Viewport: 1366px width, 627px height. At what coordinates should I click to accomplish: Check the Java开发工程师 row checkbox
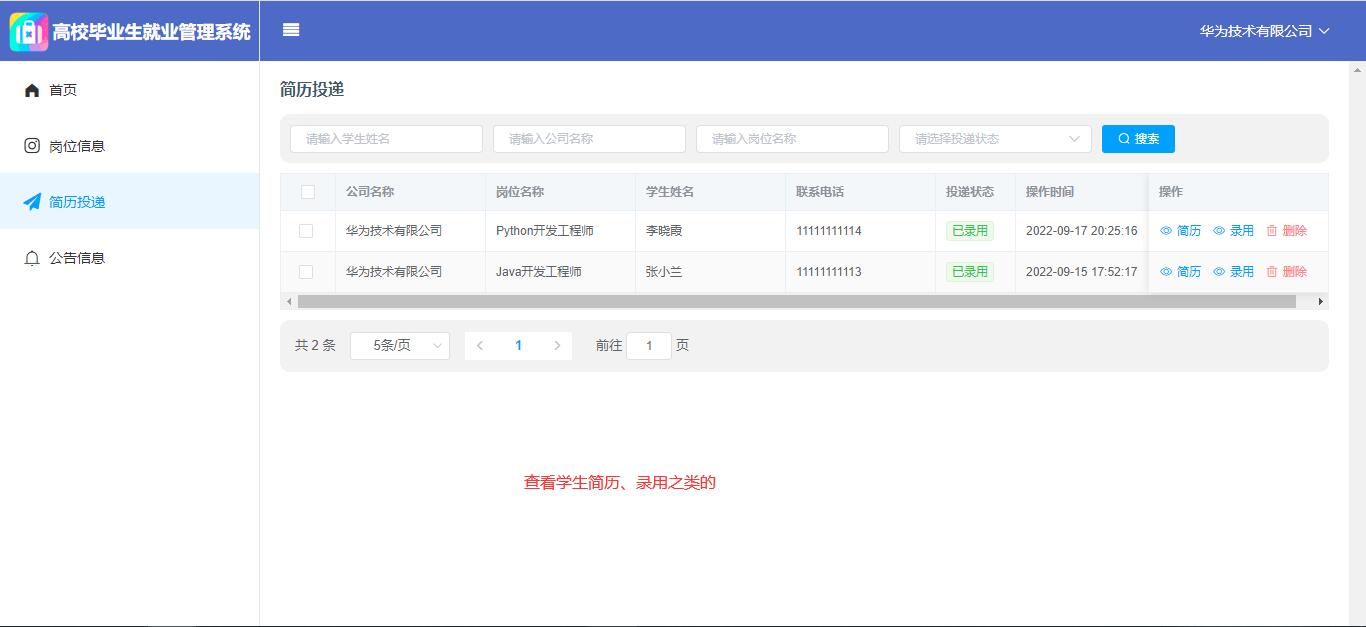306,272
